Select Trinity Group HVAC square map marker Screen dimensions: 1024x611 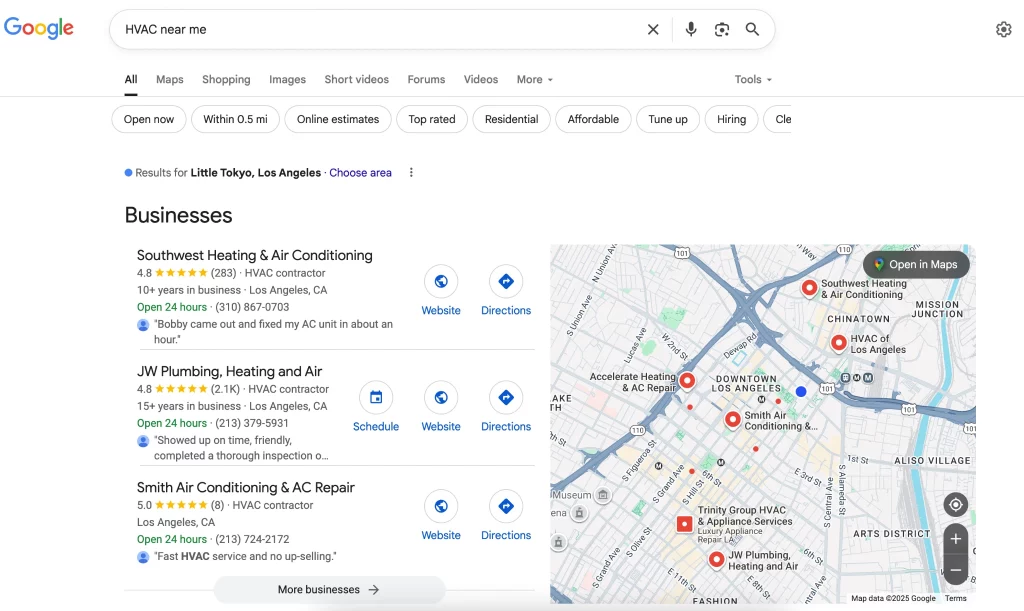click(x=684, y=524)
